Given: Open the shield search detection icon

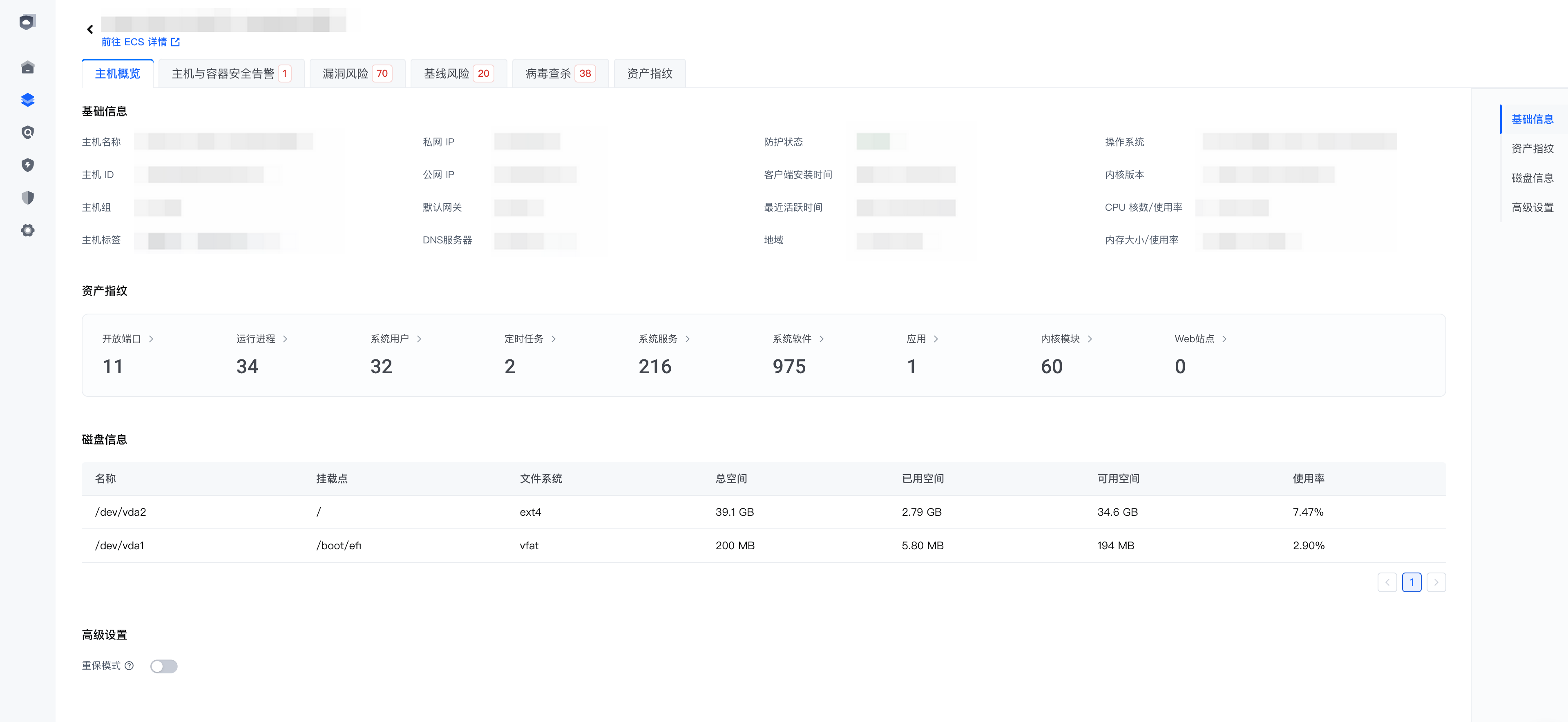Looking at the screenshot, I should pyautogui.click(x=27, y=133).
